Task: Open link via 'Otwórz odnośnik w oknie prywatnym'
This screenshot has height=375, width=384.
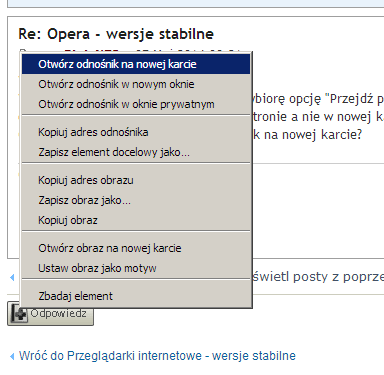Action: pos(136,104)
